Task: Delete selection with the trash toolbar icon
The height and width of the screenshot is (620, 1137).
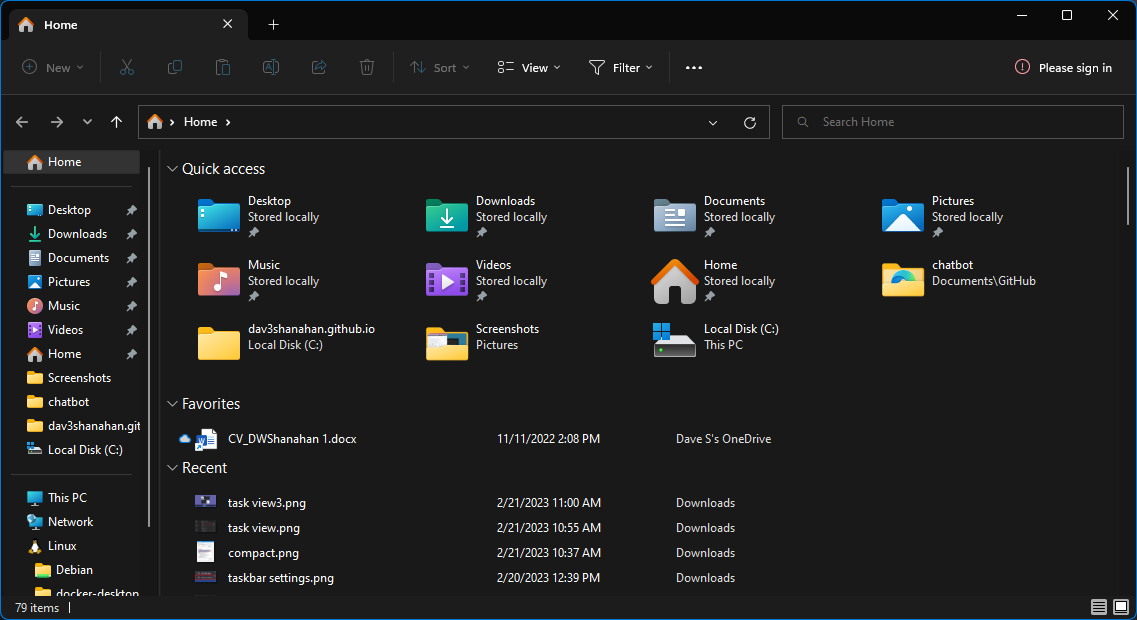Action: (x=366, y=67)
